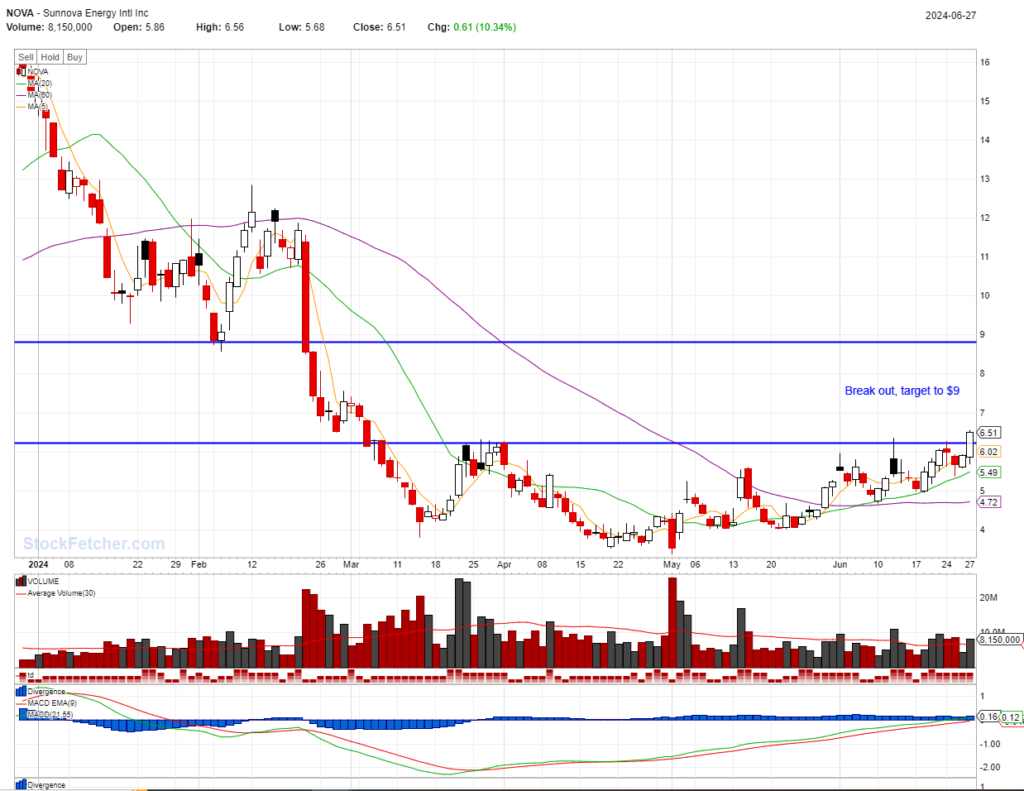The image size is (1024, 791).
Task: Click the 16 price axis label
Action: (985, 62)
